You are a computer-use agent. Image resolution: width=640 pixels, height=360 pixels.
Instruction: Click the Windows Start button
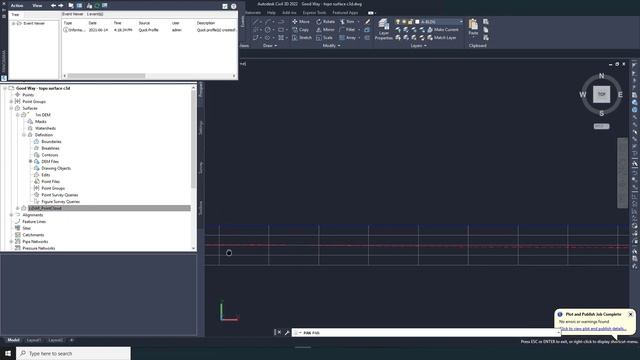(8, 353)
